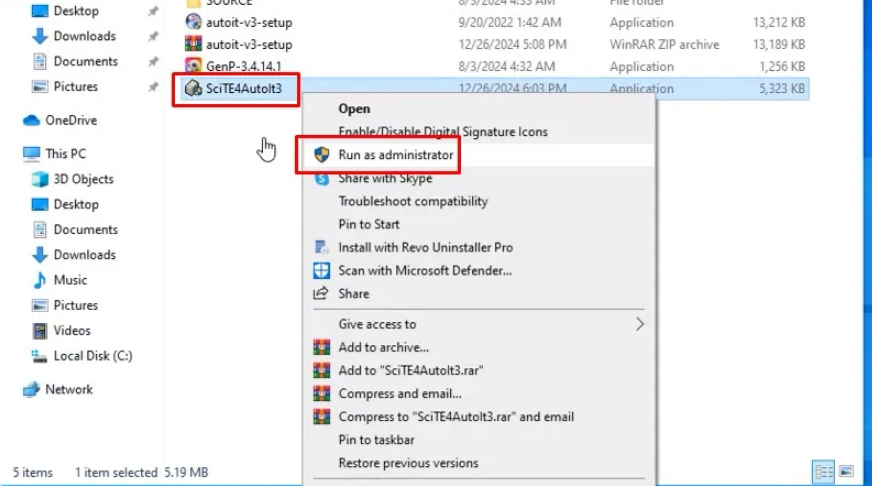Click the autoit-v3-setup WinRAR ZIP archive icon
872x486 pixels.
tap(193, 44)
